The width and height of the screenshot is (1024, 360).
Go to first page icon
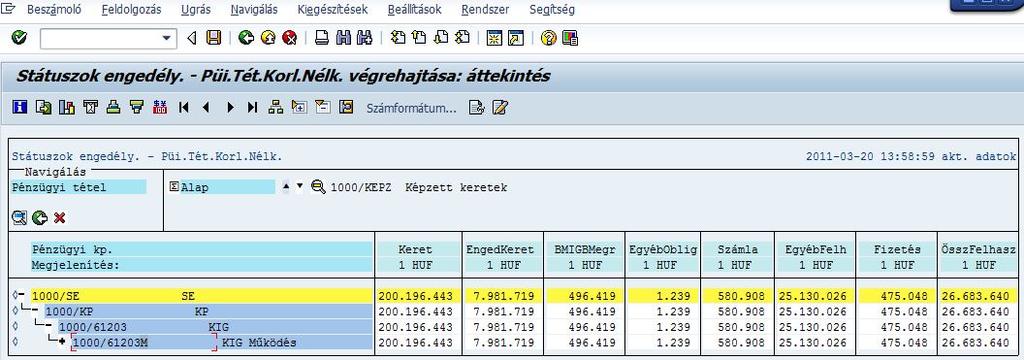(x=398, y=39)
